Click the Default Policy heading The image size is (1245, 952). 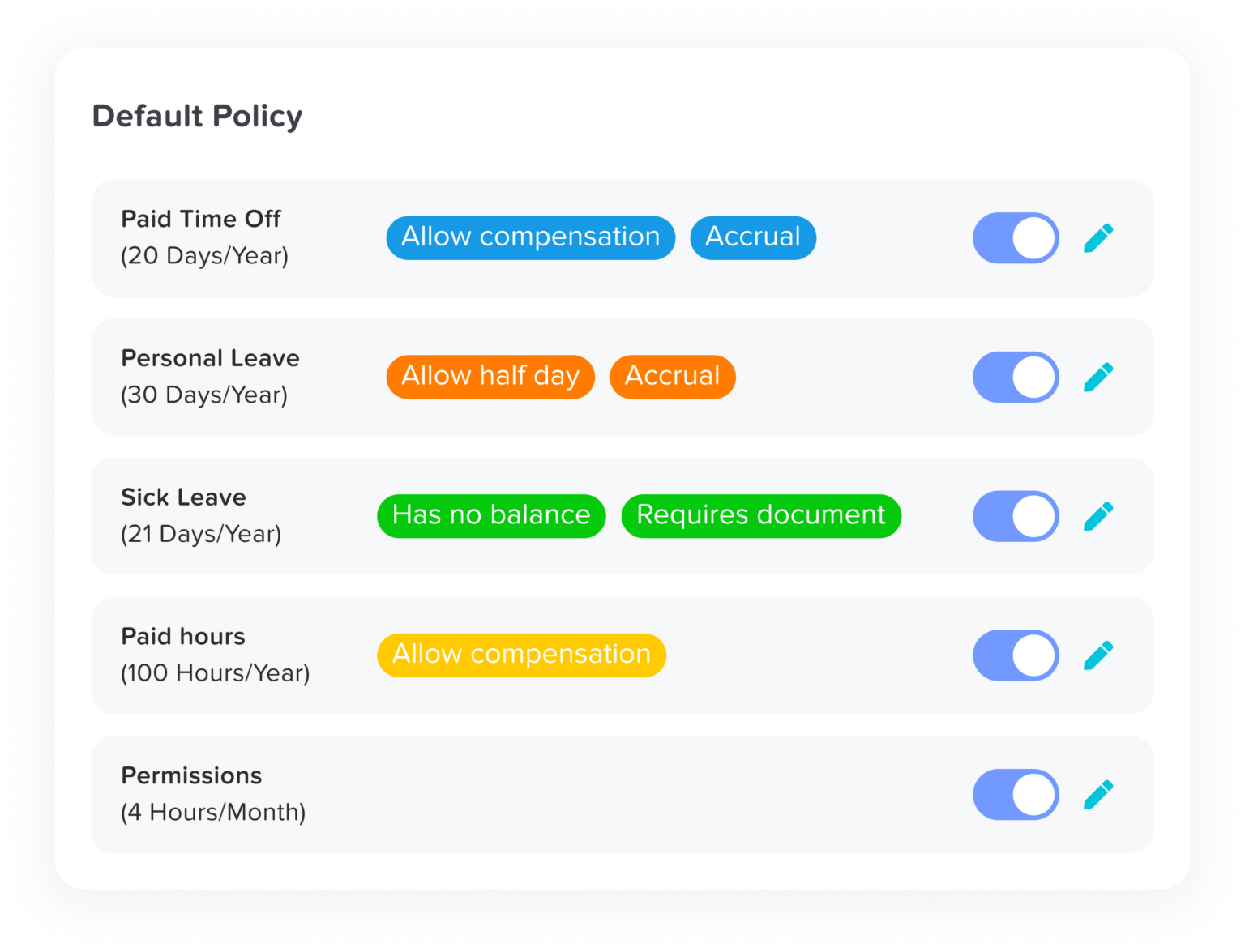click(197, 116)
